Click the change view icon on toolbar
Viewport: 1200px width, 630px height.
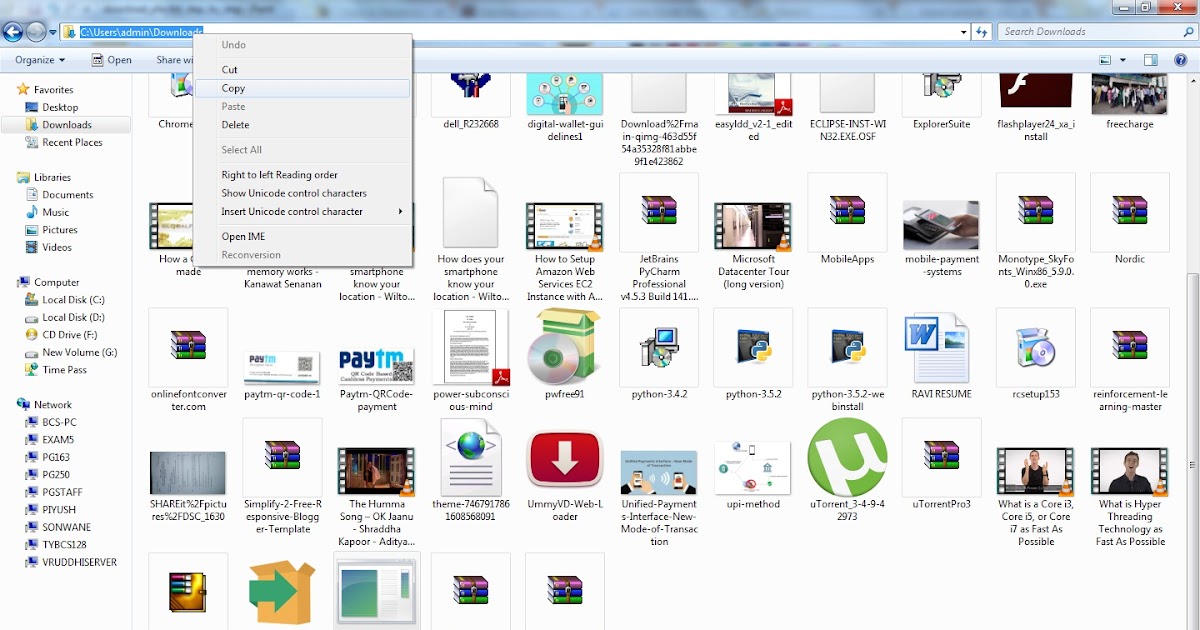tap(1106, 59)
